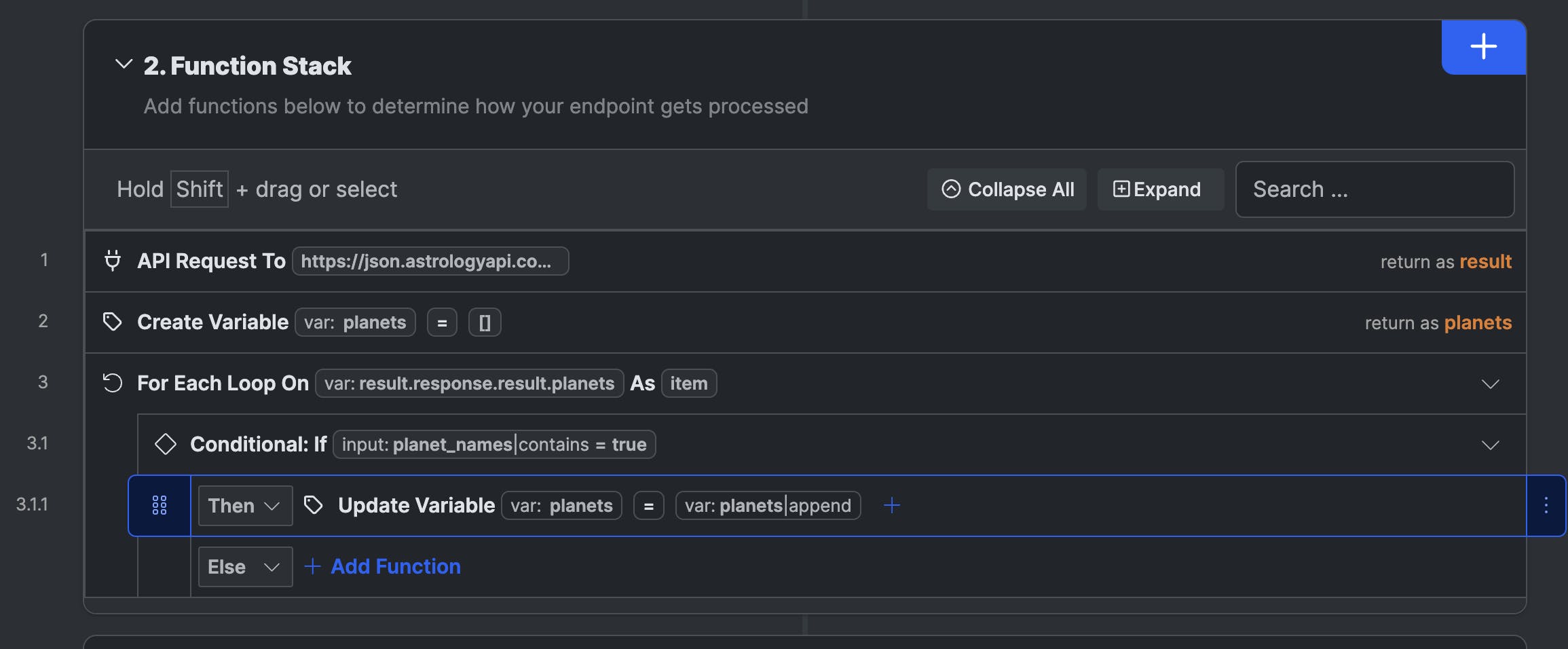
Task: Click the Search input field
Action: pyautogui.click(x=1375, y=189)
